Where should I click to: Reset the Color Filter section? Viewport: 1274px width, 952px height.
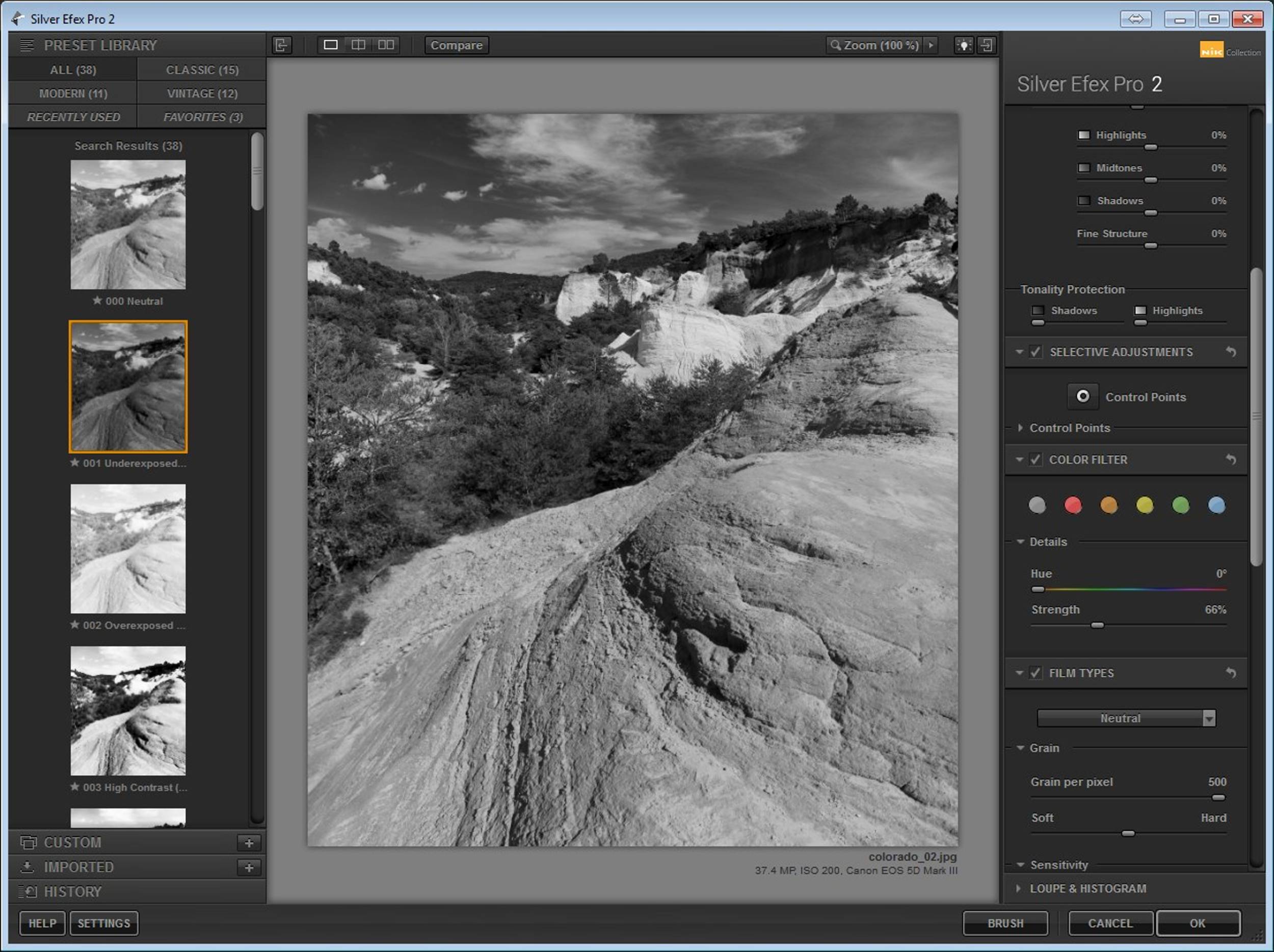(x=1231, y=460)
